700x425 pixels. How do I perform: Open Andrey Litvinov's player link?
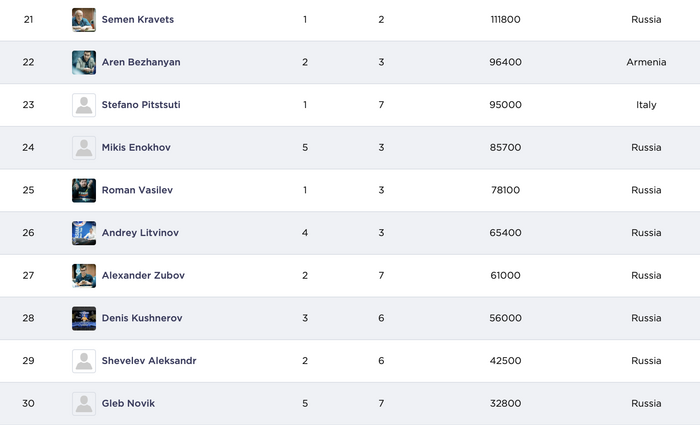[140, 233]
